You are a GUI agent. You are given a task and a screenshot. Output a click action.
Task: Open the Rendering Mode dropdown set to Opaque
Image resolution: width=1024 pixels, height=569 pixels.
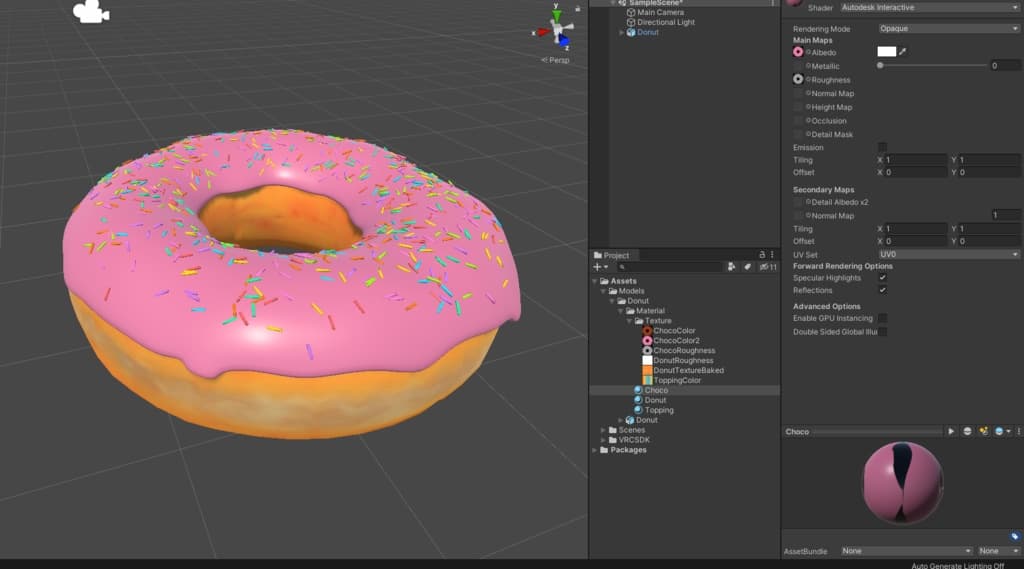pyautogui.click(x=948, y=29)
